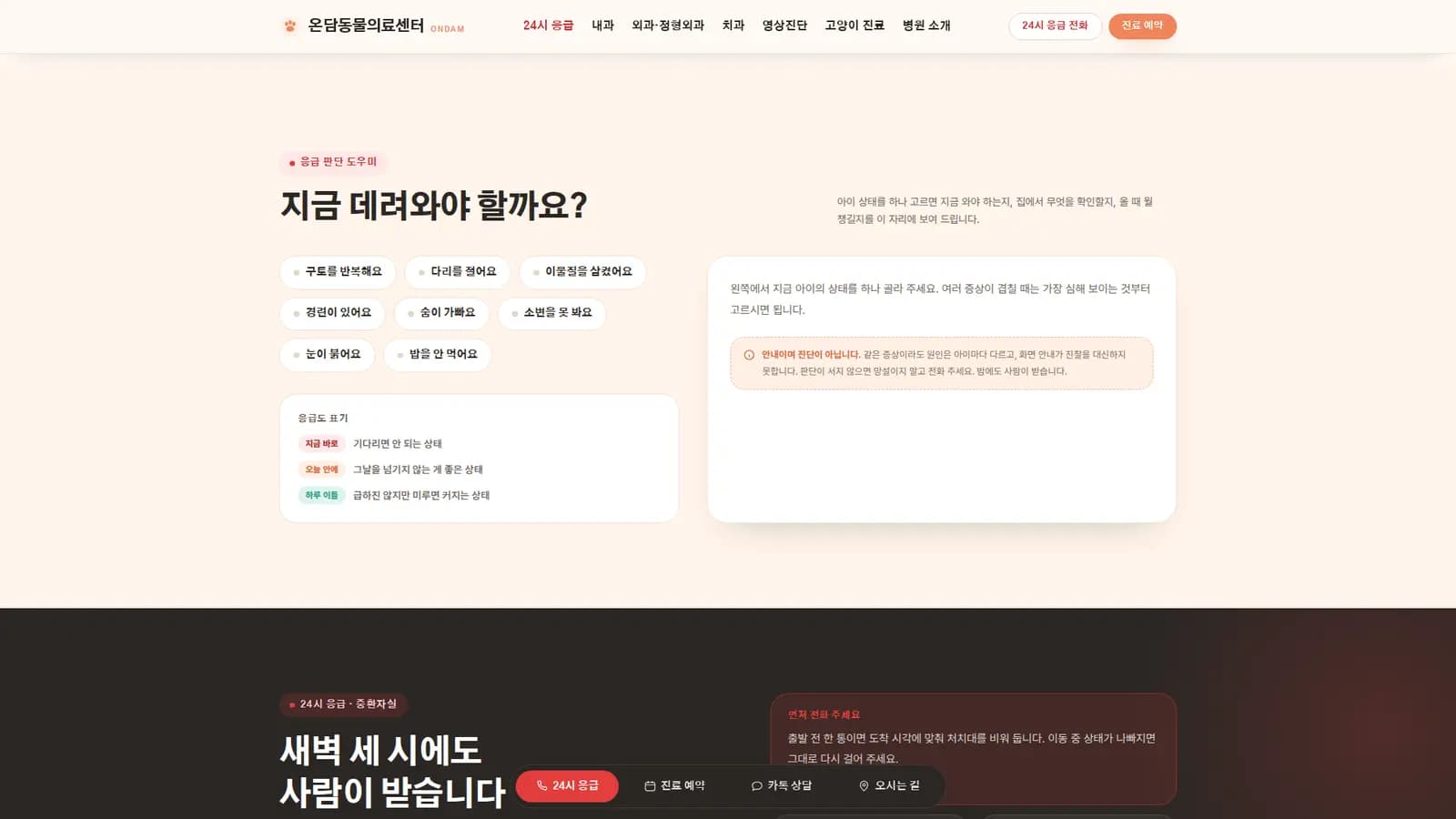The image size is (1456, 819).
Task: Select the 숨이 가빠요 symptom chip
Action: 441,313
